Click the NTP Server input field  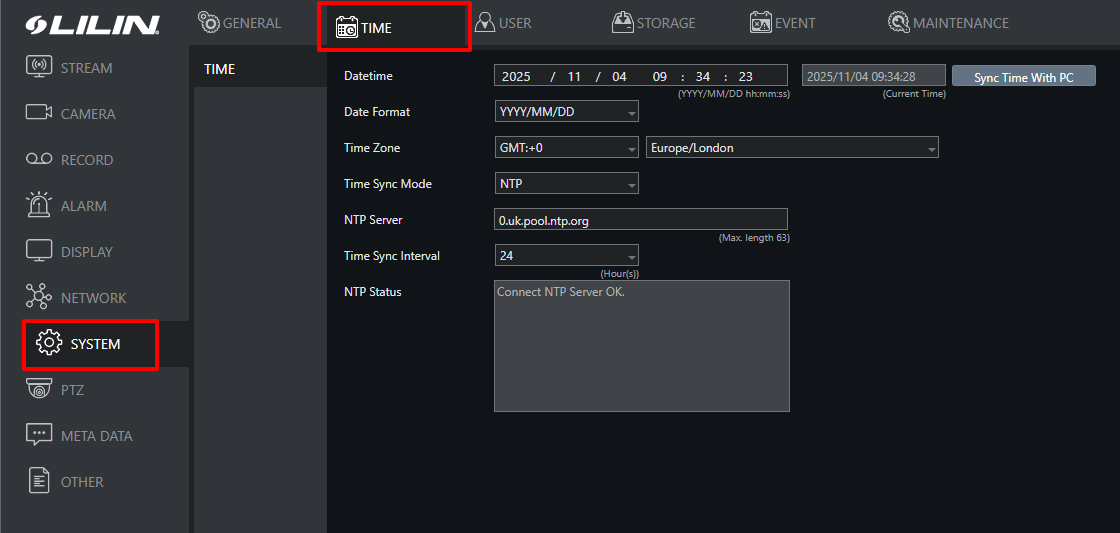pos(640,220)
